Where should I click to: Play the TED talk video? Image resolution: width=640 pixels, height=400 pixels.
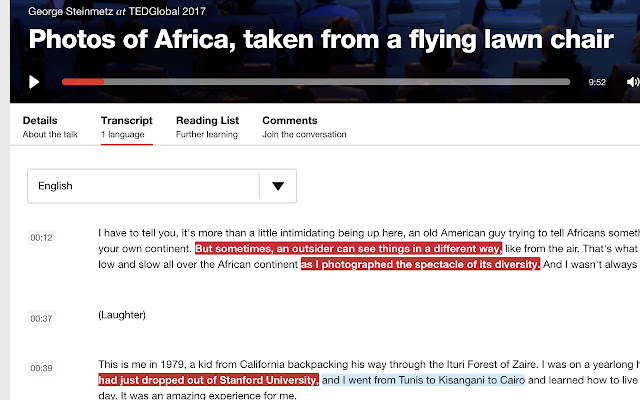34,82
